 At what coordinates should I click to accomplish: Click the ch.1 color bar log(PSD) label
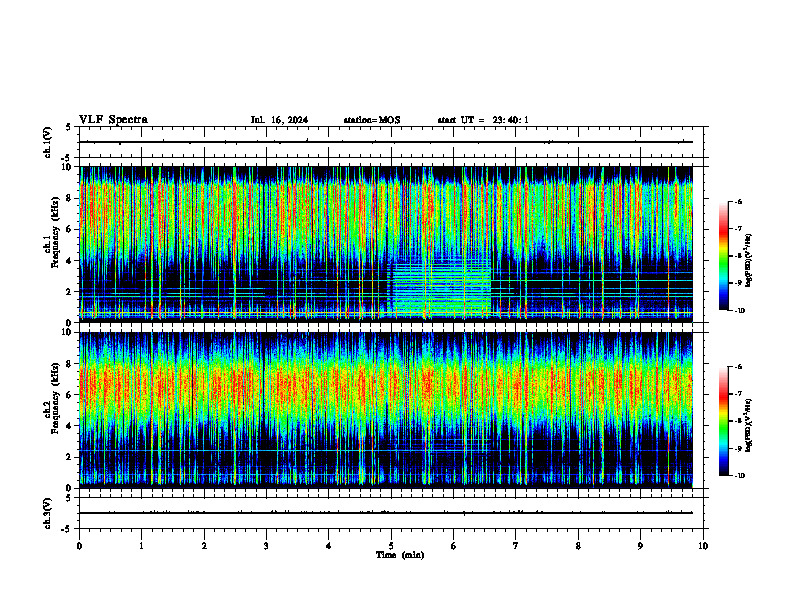[x=748, y=261]
